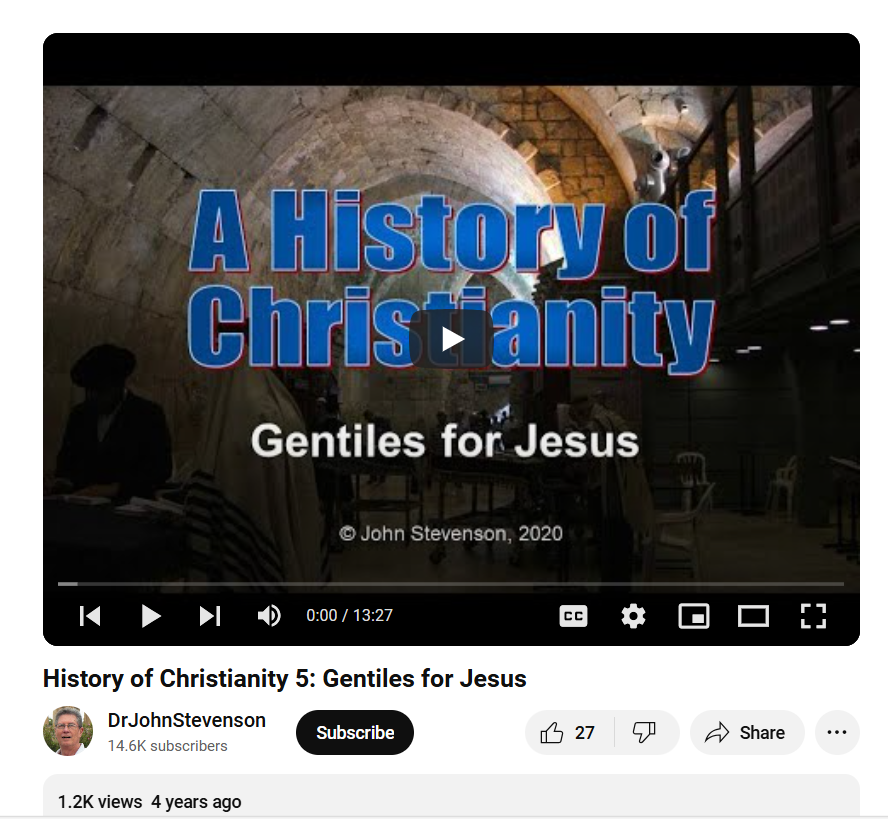Toggle theater mode view
This screenshot has width=888, height=819.
tap(753, 616)
